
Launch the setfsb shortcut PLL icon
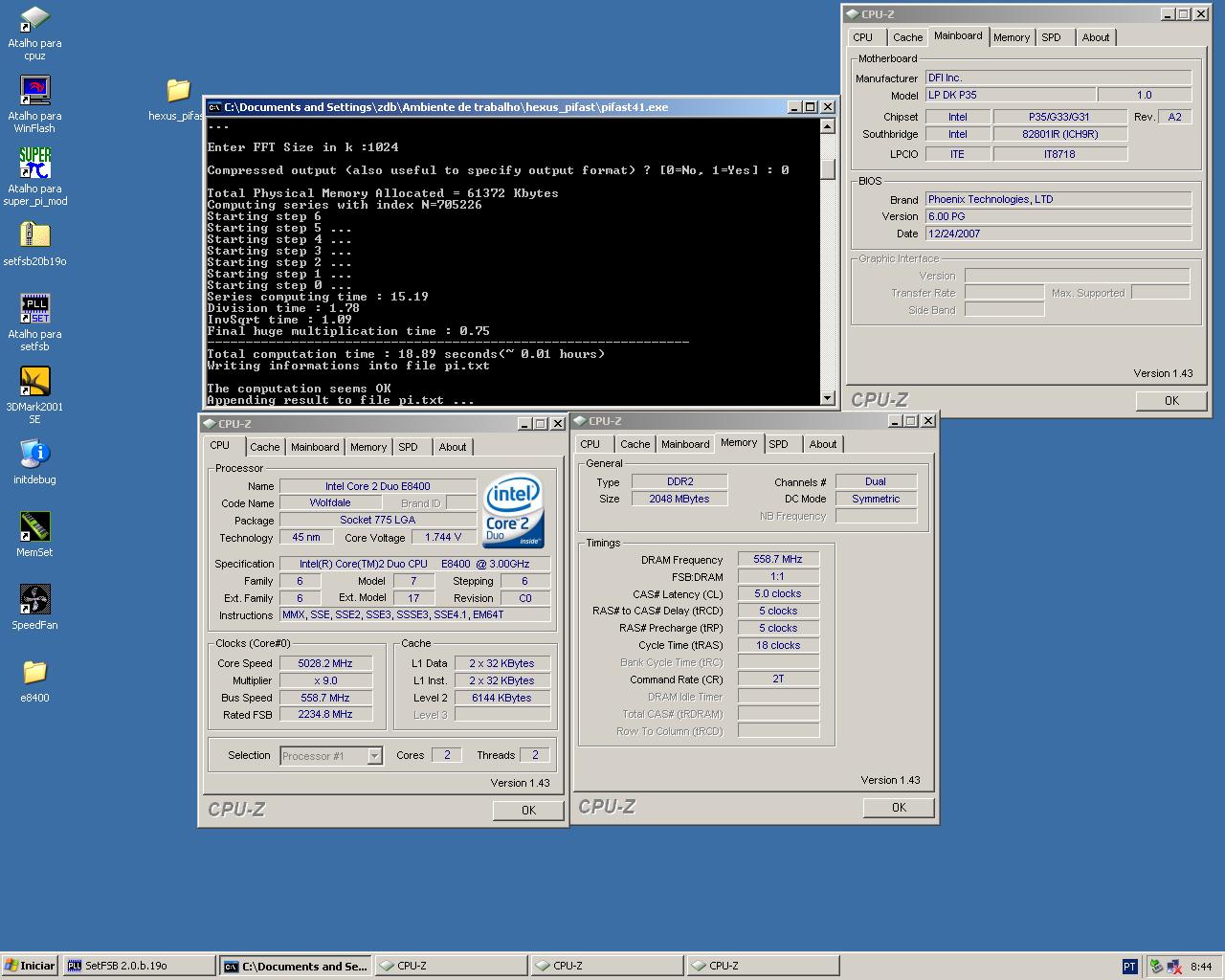tap(34, 308)
